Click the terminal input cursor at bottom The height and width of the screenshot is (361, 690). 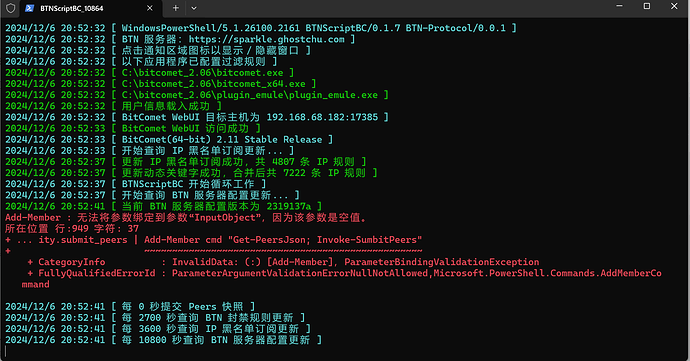[x=5, y=351]
